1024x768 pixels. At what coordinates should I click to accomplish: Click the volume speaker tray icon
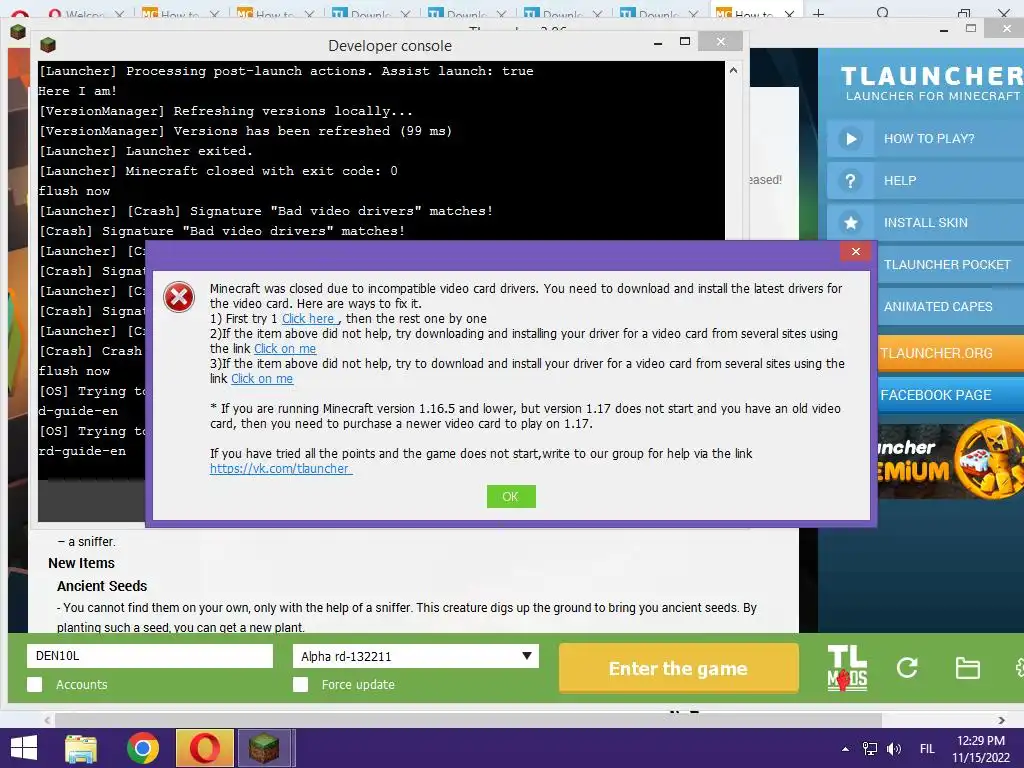click(x=894, y=748)
